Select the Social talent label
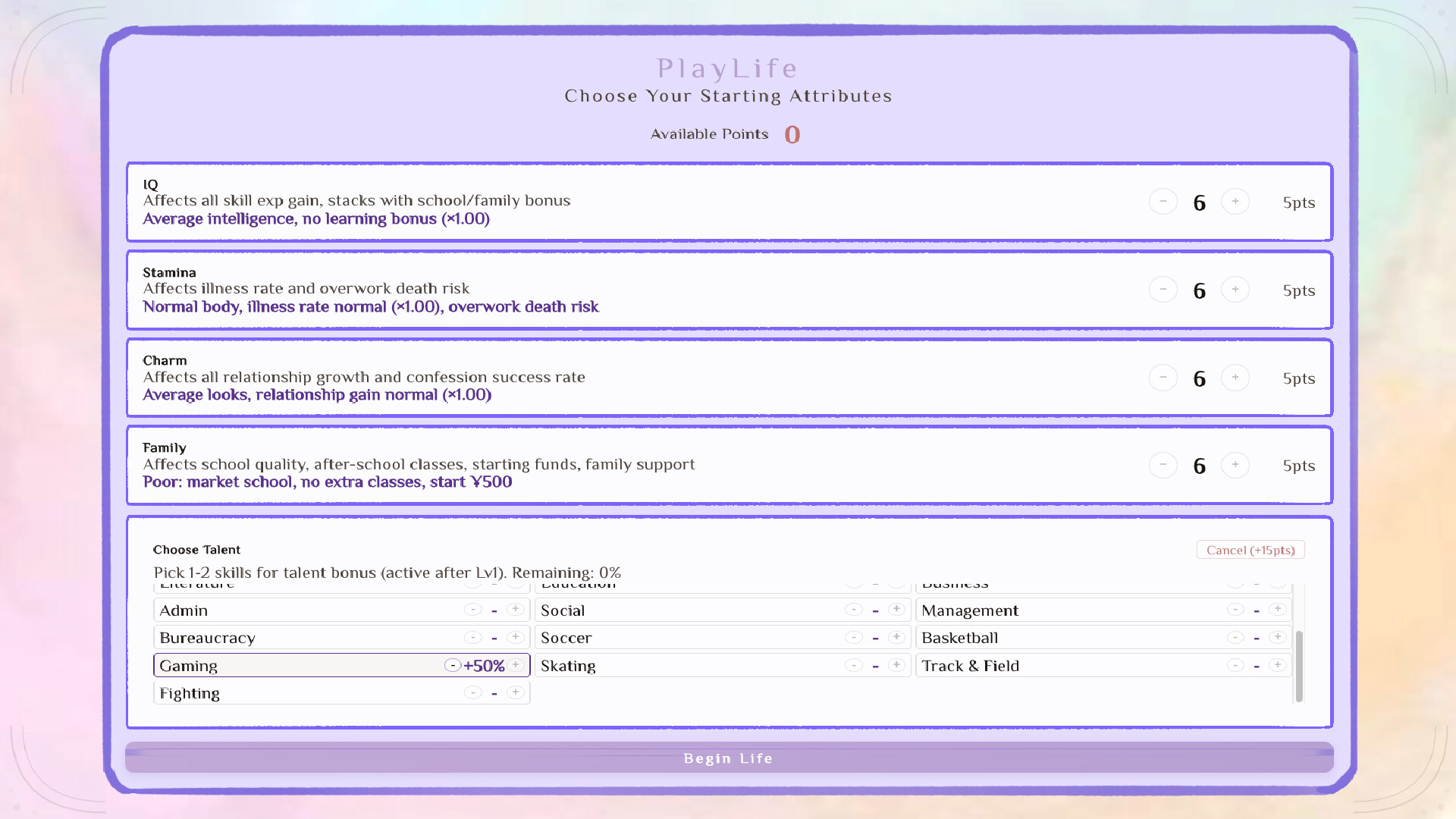Viewport: 1456px width, 819px height. point(563,610)
